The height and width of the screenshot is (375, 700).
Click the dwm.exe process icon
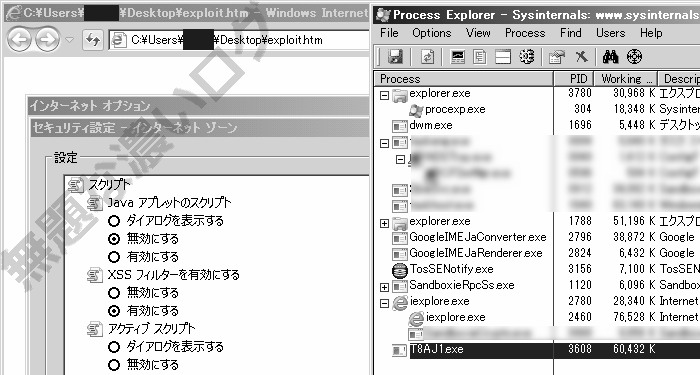coord(400,126)
